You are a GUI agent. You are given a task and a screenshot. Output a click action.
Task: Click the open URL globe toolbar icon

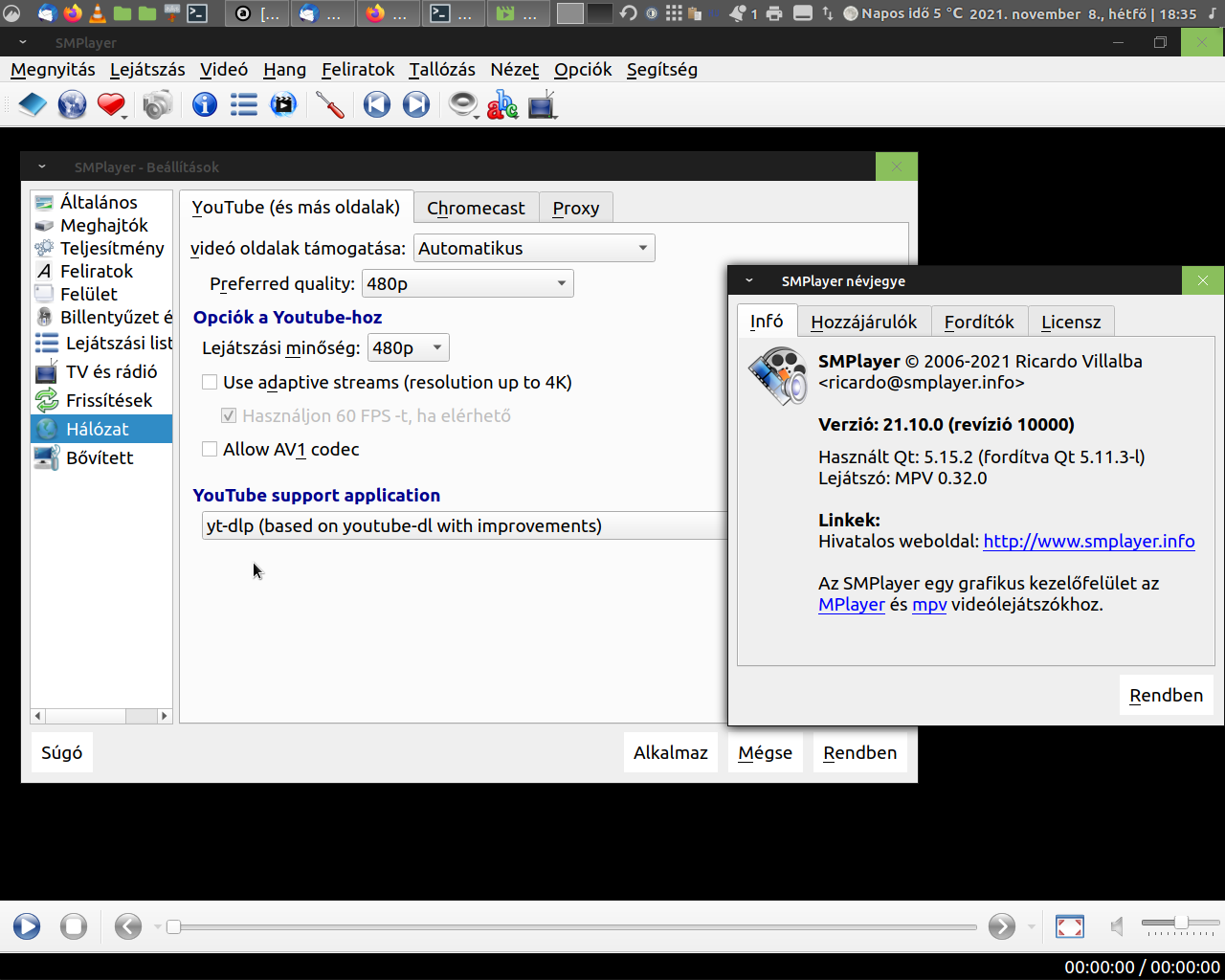(x=72, y=104)
